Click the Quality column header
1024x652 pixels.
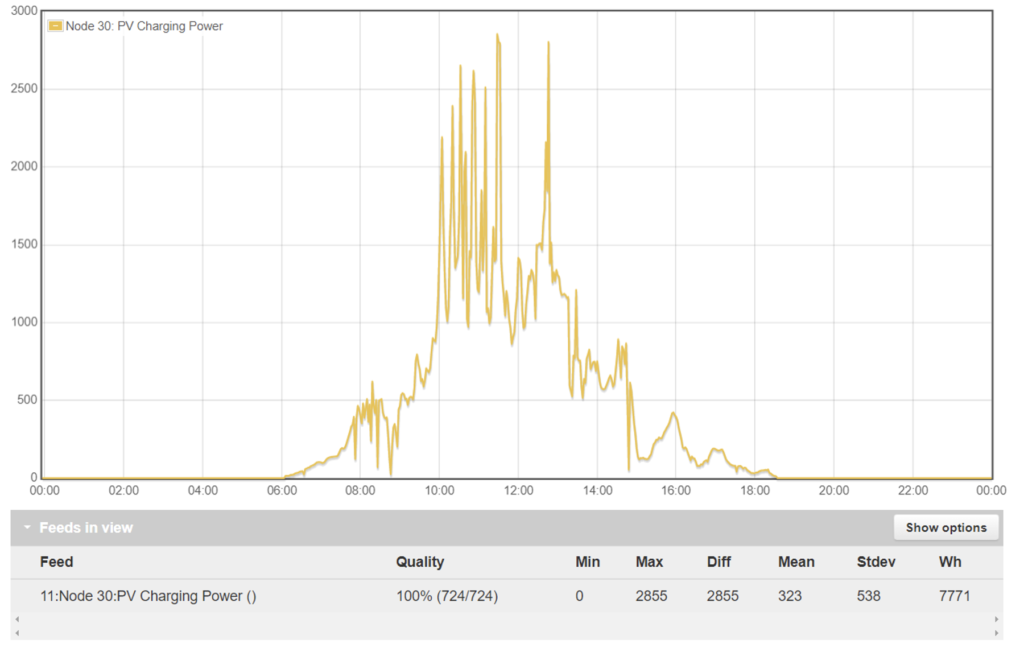click(420, 562)
